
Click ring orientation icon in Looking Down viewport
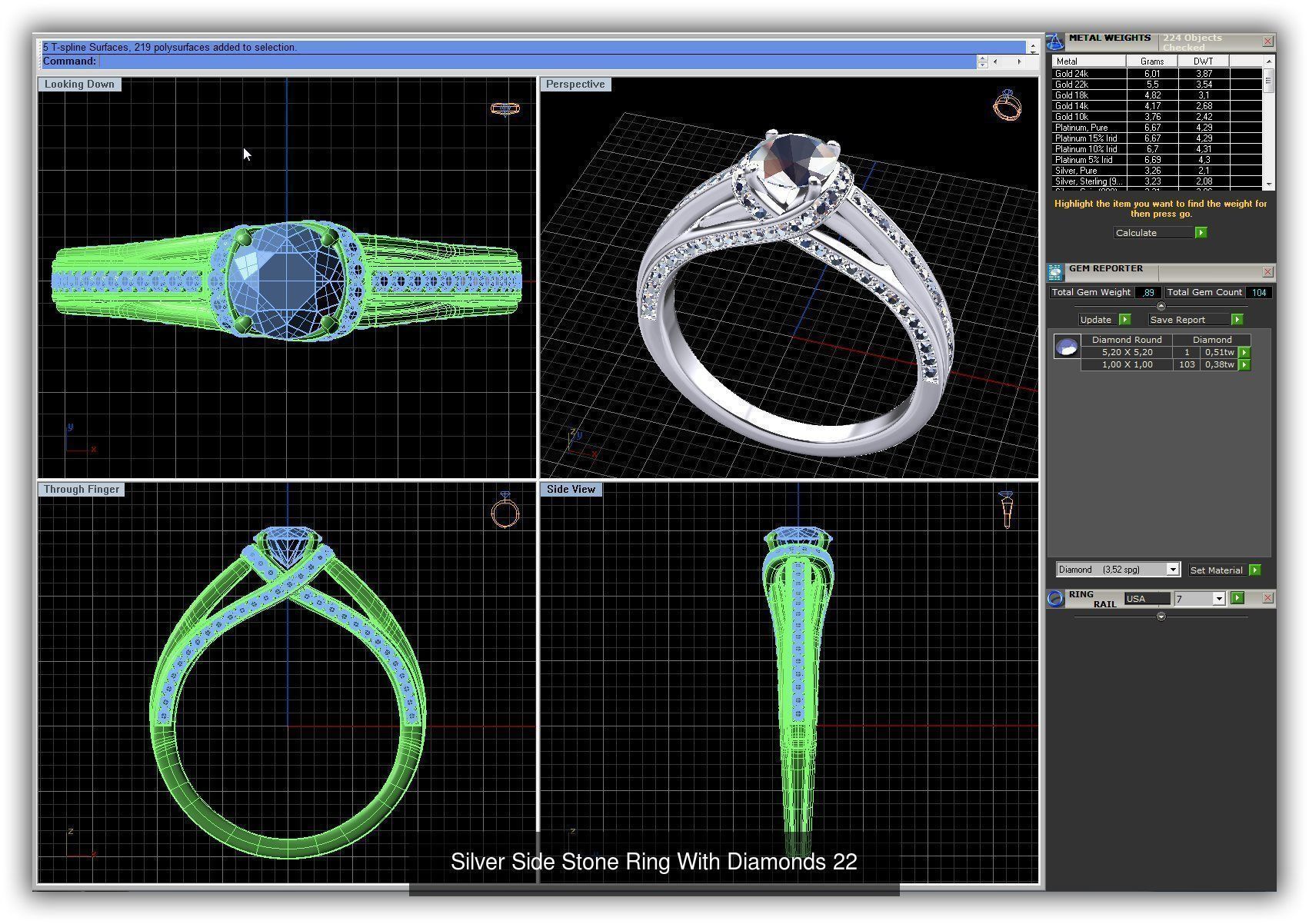pos(505,109)
